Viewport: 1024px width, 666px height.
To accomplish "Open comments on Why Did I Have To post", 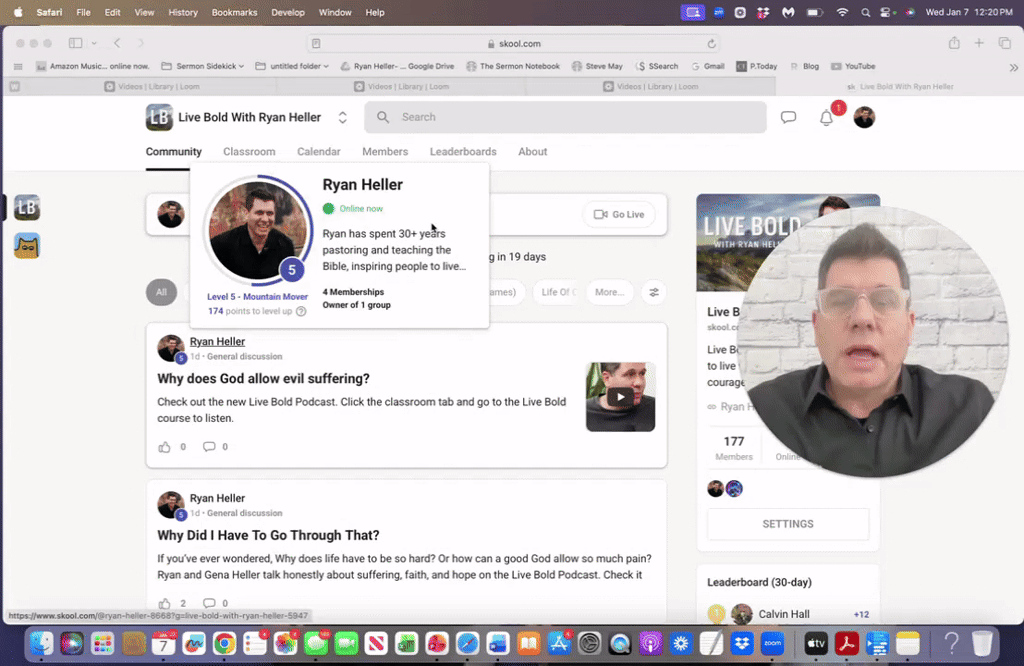I will click(209, 603).
